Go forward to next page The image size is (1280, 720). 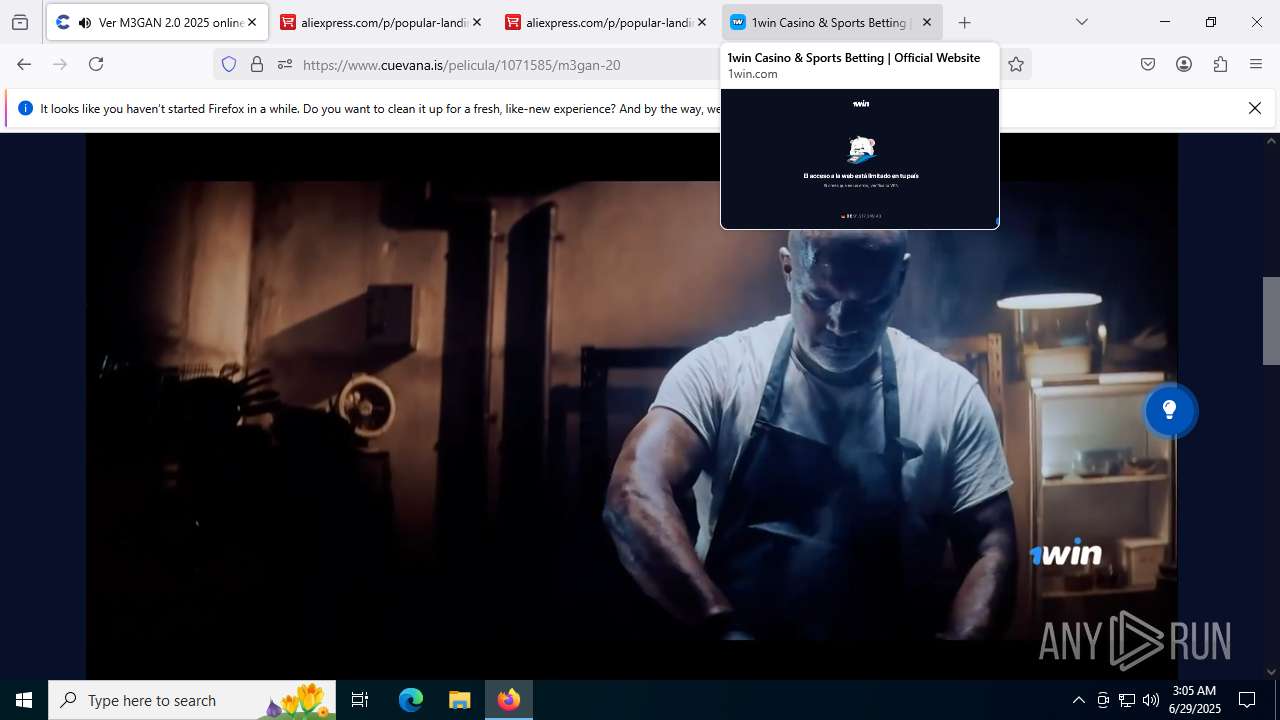(x=60, y=64)
